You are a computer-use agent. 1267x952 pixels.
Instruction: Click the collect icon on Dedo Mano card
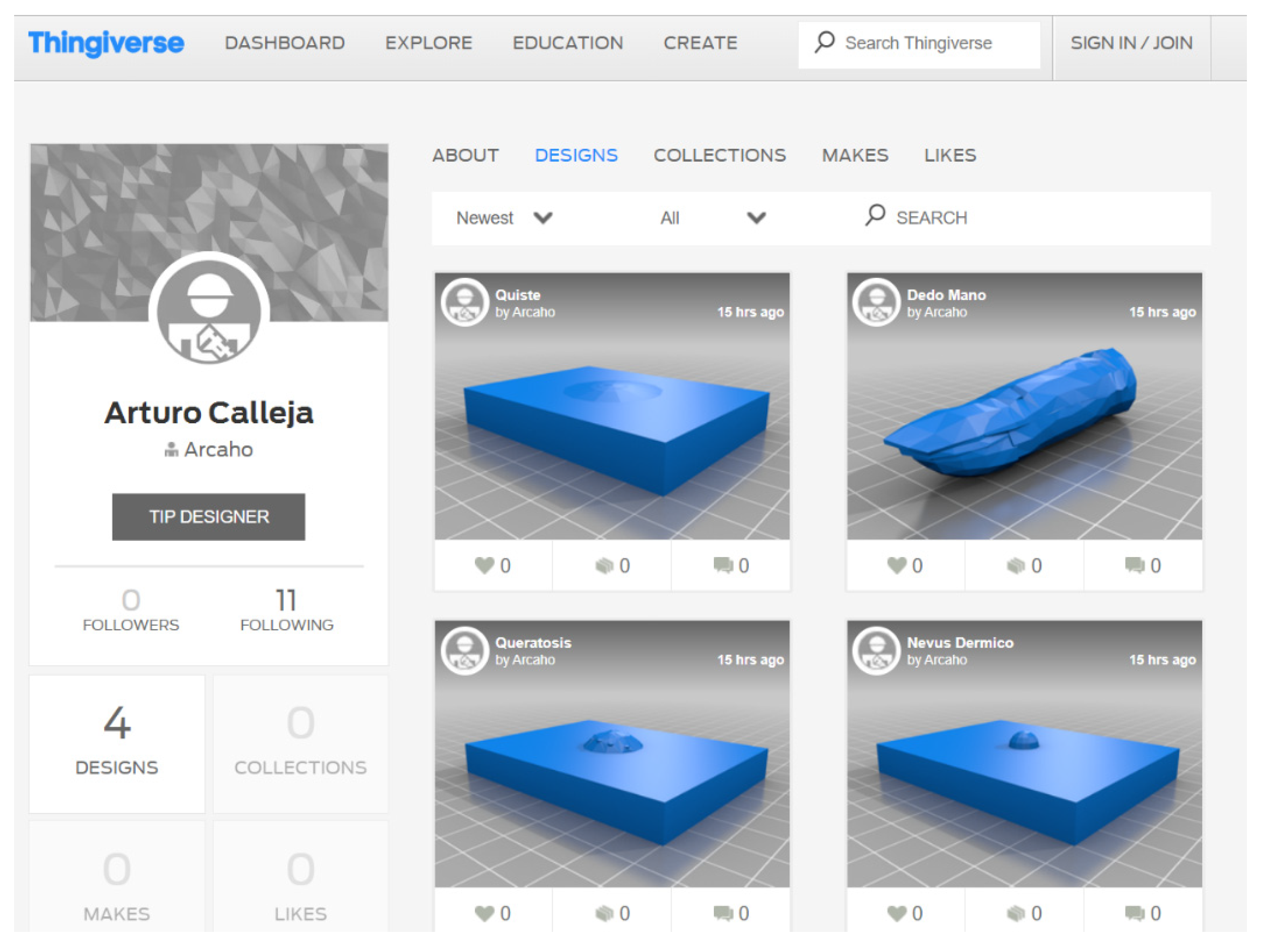point(1016,566)
